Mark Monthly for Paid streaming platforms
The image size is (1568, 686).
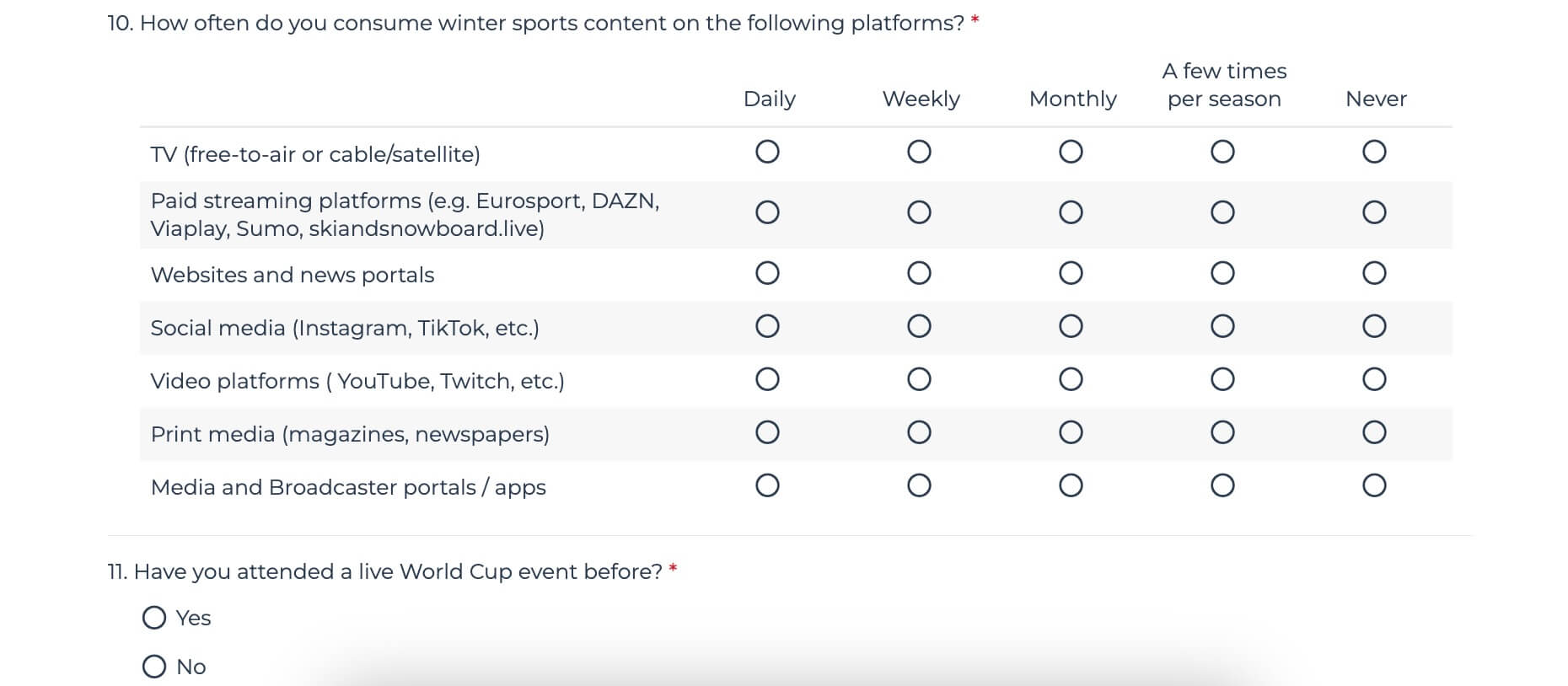1071,212
